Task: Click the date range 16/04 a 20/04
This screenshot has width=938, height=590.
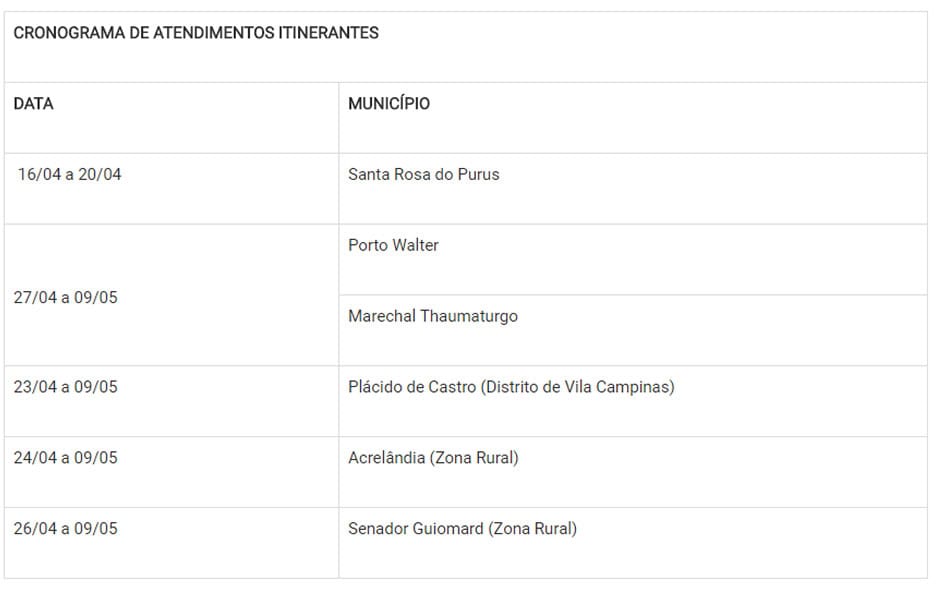Action: click(70, 174)
